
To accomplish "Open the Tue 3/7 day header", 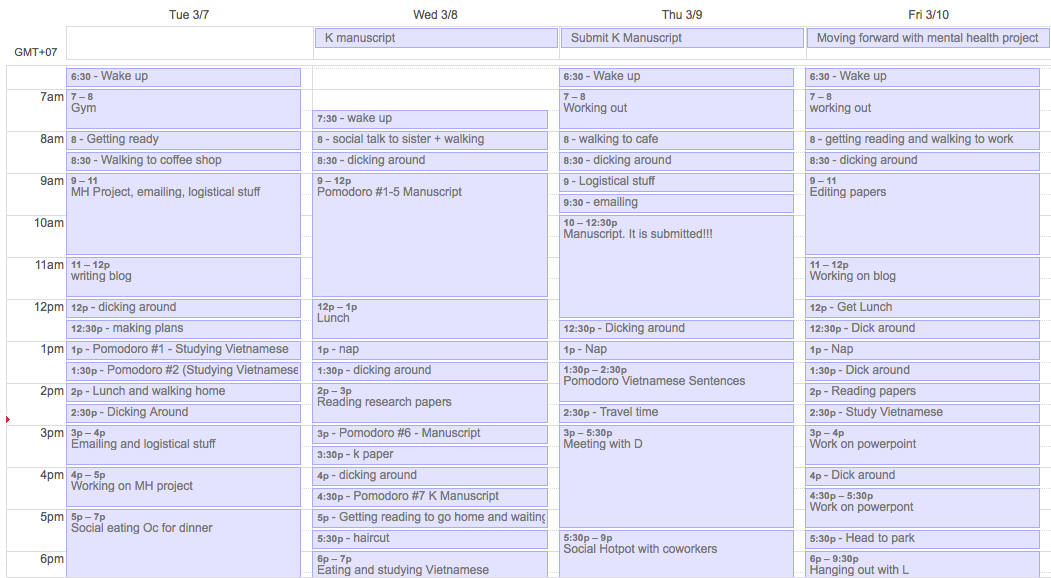I will click(x=188, y=15).
